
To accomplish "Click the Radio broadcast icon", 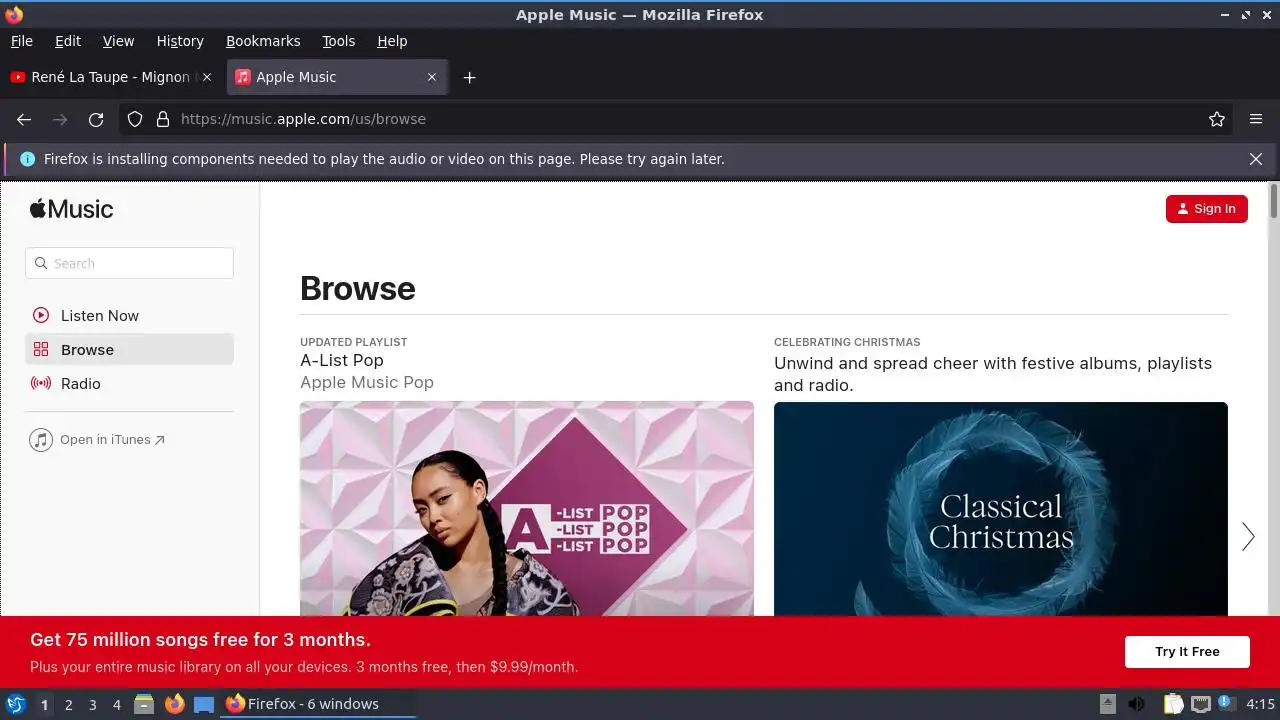I will (41, 383).
